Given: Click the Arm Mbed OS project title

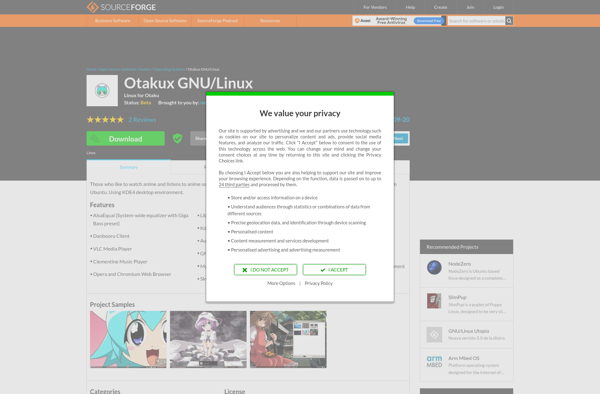Looking at the screenshot, I should [x=463, y=358].
